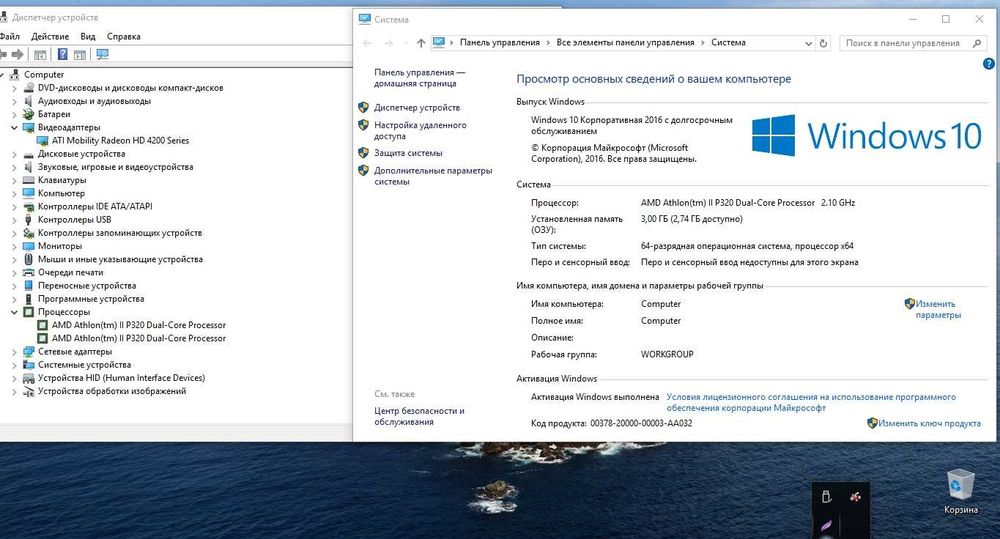Select ATI Mobility Radeon HD 4200 Series
This screenshot has width=1000, height=539.
[121, 140]
